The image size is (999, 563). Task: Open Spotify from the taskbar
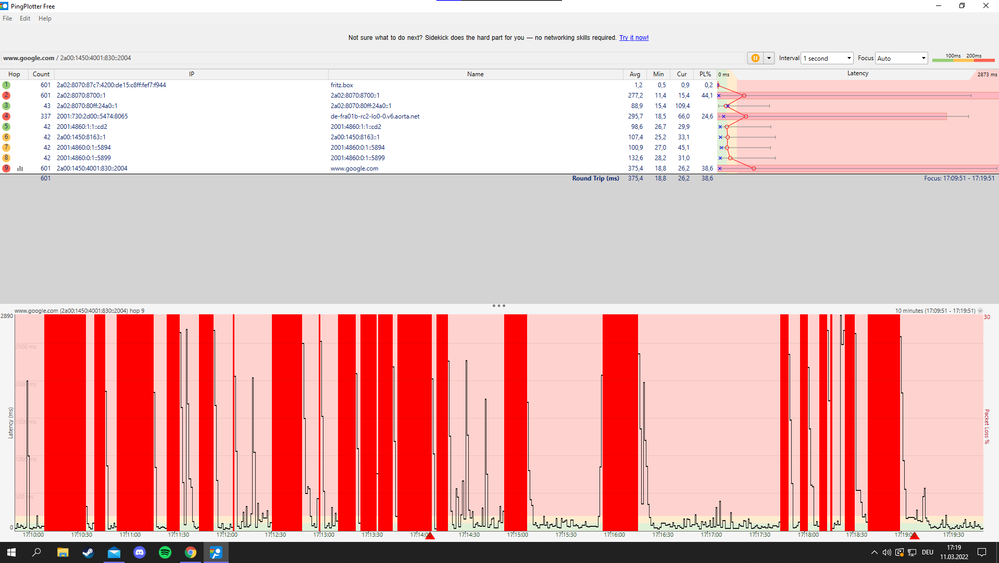pos(164,552)
